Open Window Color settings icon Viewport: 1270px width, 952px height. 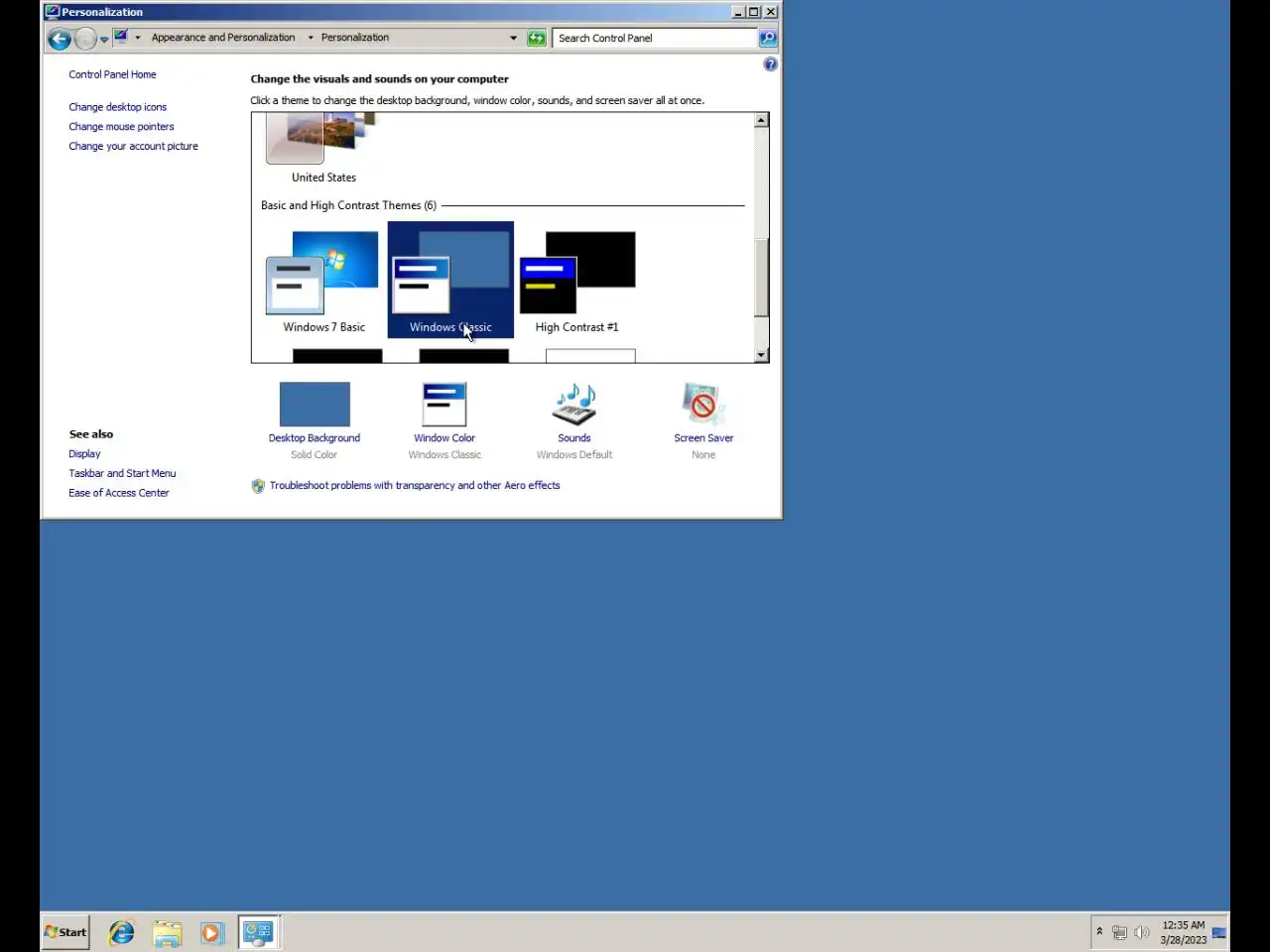[x=444, y=405]
